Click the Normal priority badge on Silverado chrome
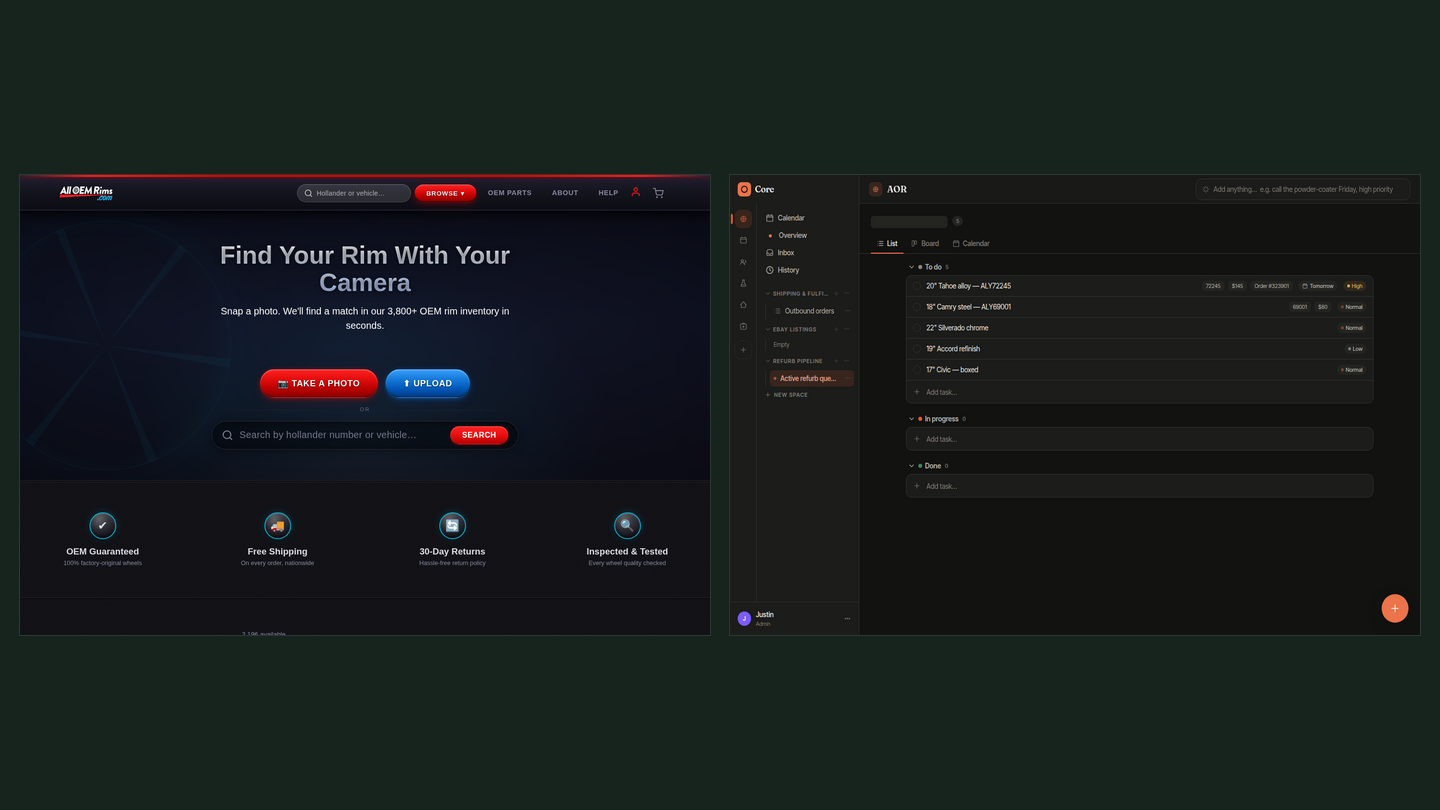The height and width of the screenshot is (810, 1440). tap(1352, 328)
